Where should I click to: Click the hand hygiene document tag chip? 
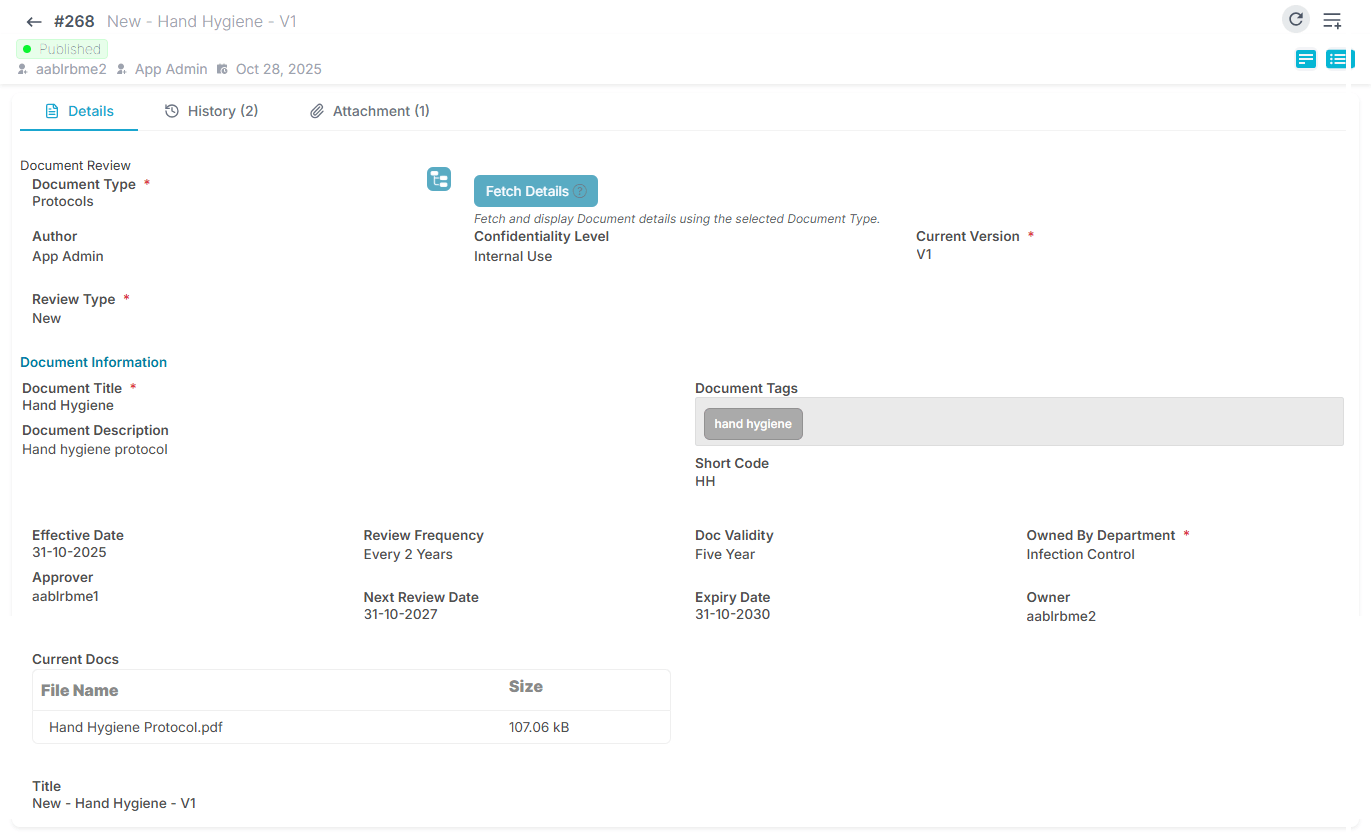(753, 424)
